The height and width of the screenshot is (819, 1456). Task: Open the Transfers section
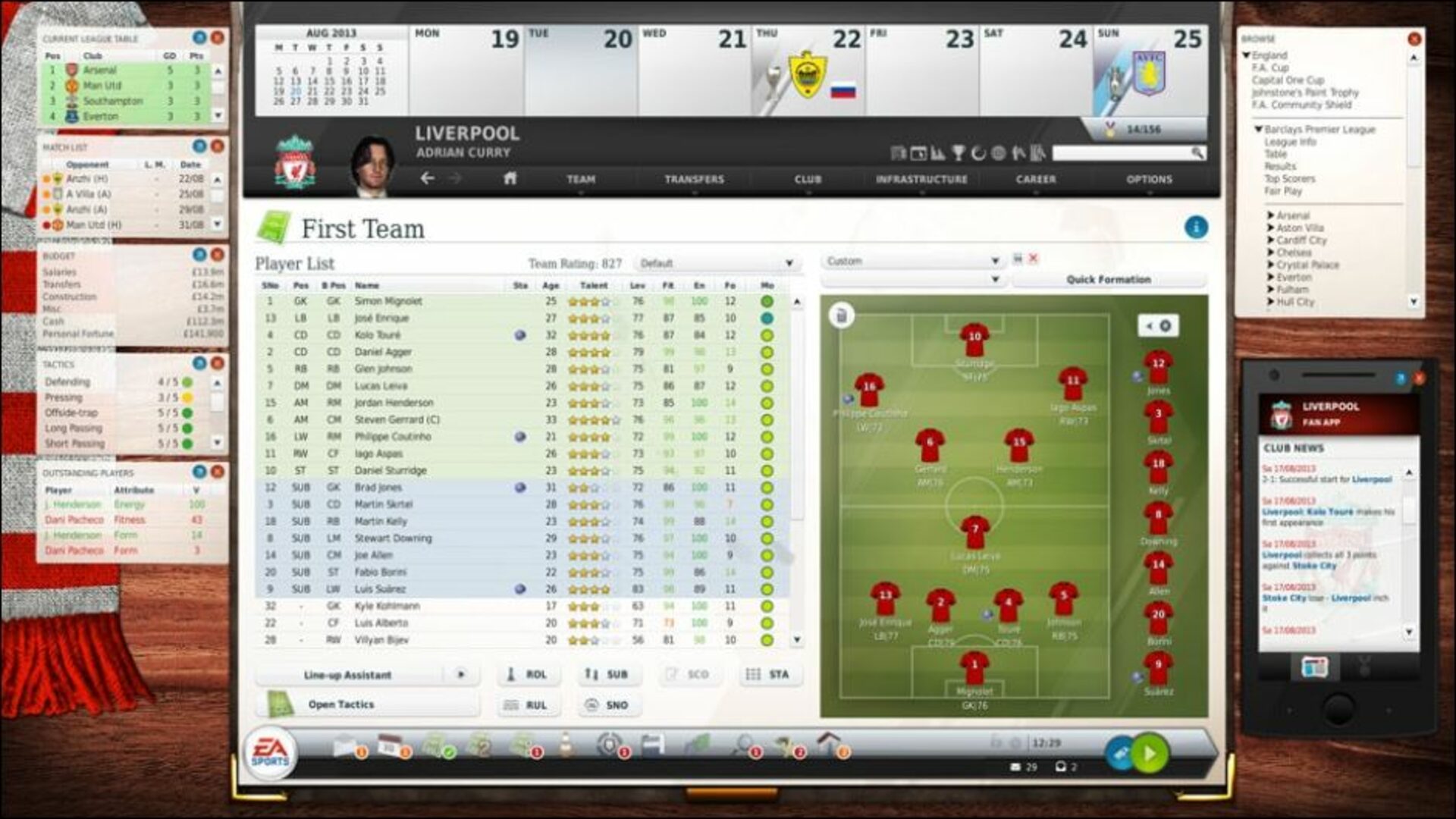(x=694, y=178)
